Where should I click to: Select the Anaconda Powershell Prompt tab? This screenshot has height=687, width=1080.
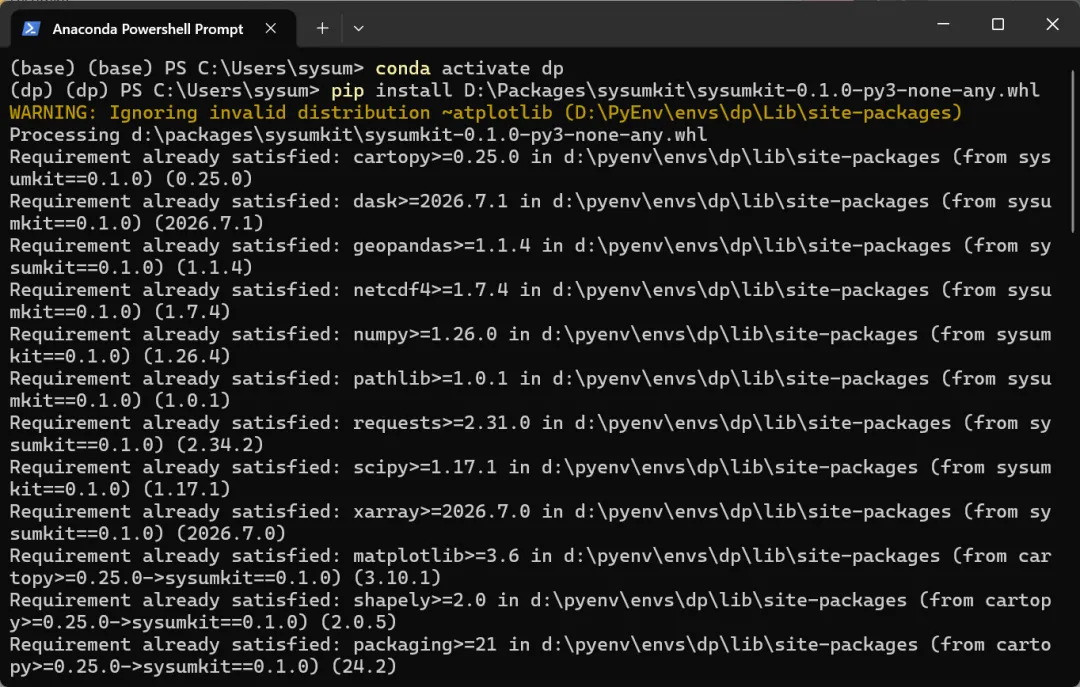(x=153, y=28)
